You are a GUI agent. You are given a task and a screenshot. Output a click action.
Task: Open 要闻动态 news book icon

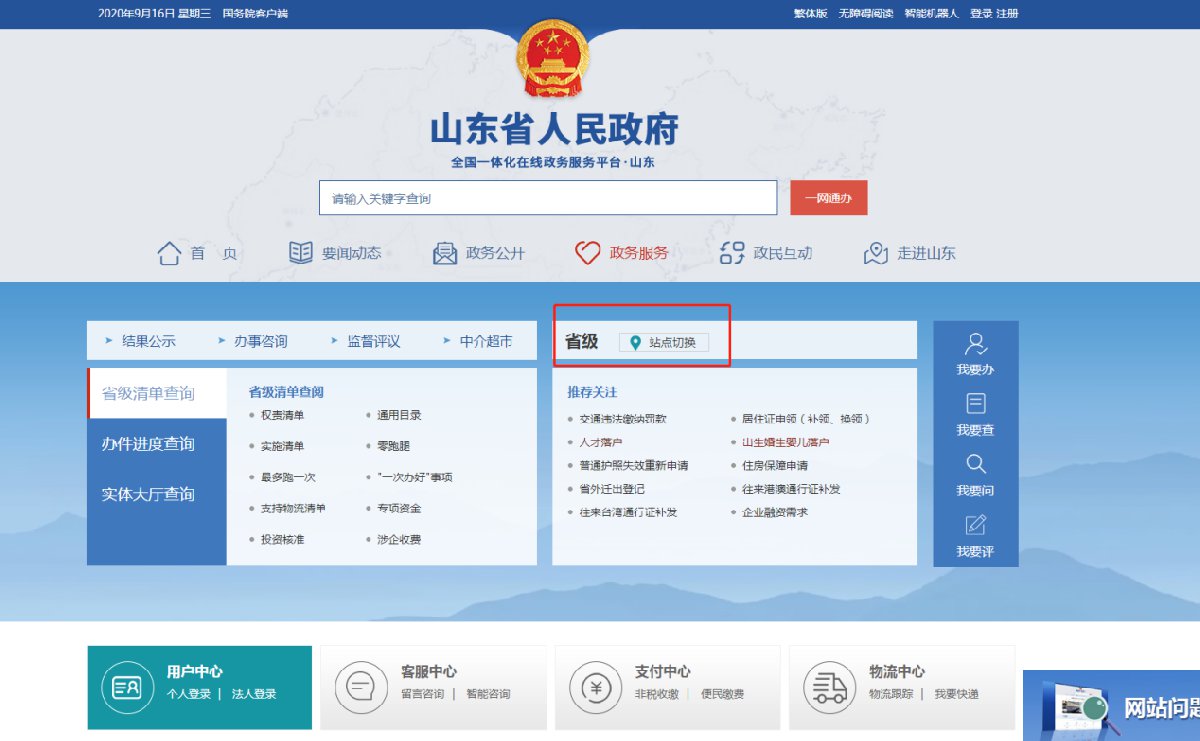pyautogui.click(x=301, y=253)
